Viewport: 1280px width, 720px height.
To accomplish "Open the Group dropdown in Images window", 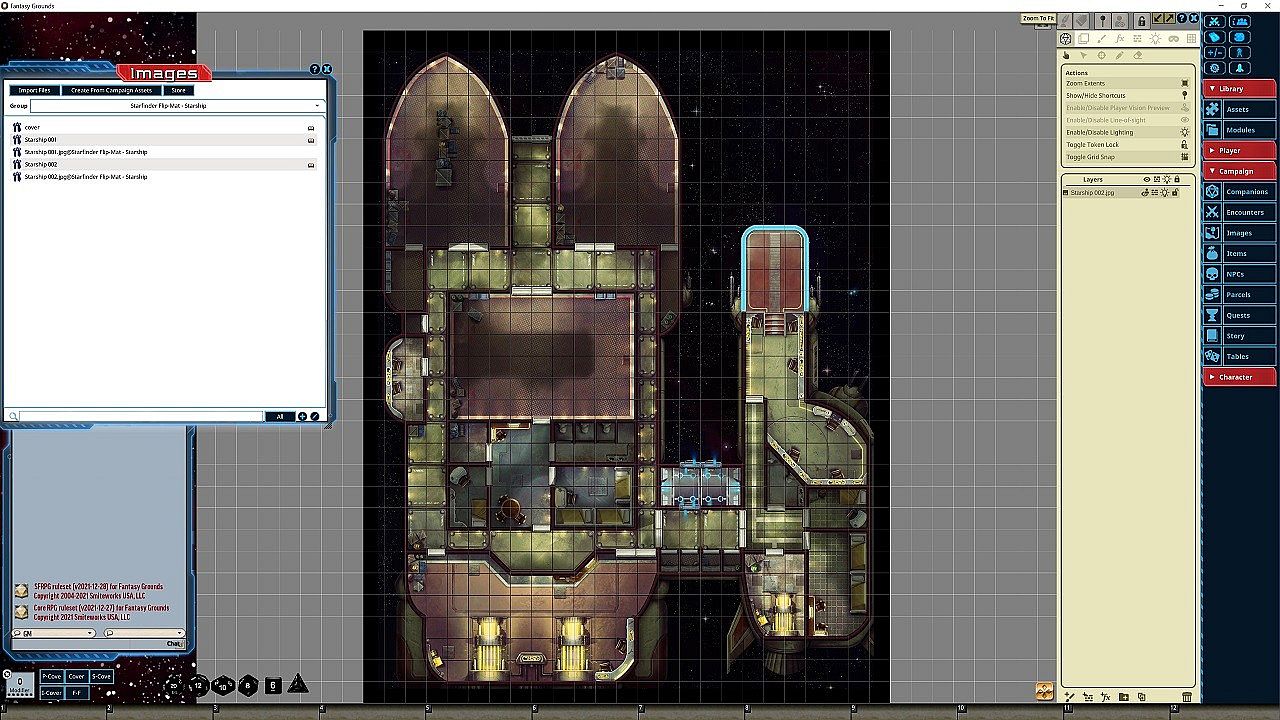I will pos(177,105).
